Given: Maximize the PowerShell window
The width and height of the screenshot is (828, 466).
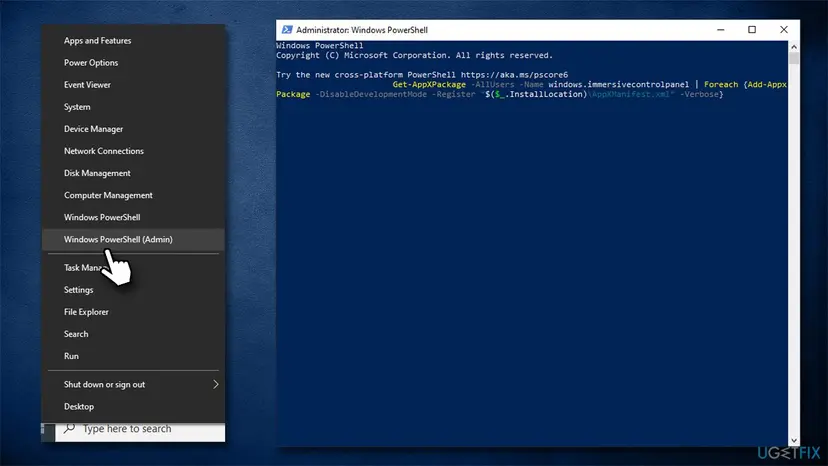Looking at the screenshot, I should click(x=752, y=30).
